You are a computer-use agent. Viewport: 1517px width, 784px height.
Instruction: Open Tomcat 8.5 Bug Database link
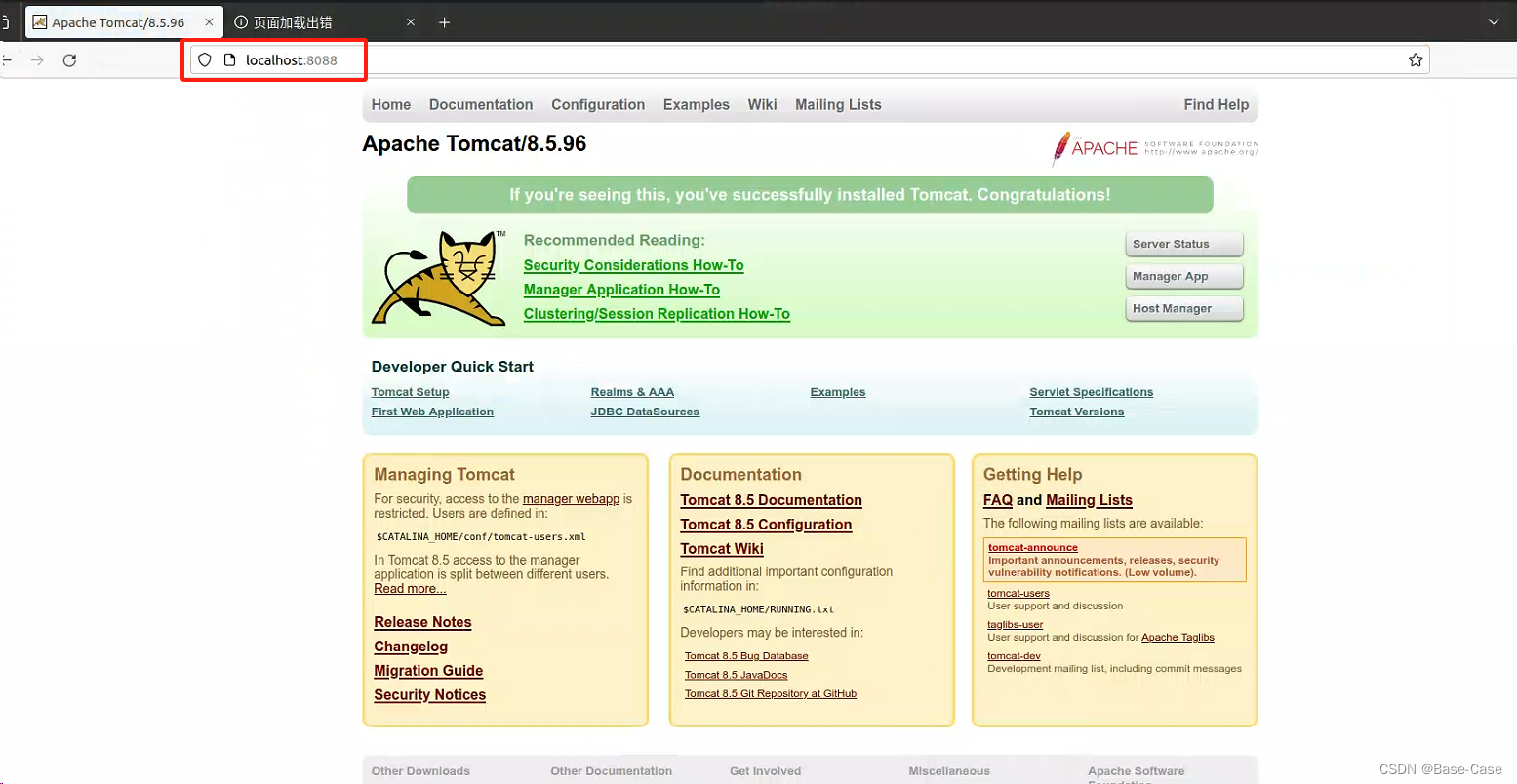746,656
